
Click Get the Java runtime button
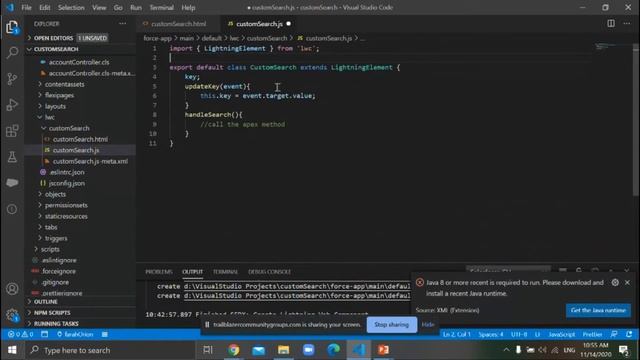click(x=598, y=310)
